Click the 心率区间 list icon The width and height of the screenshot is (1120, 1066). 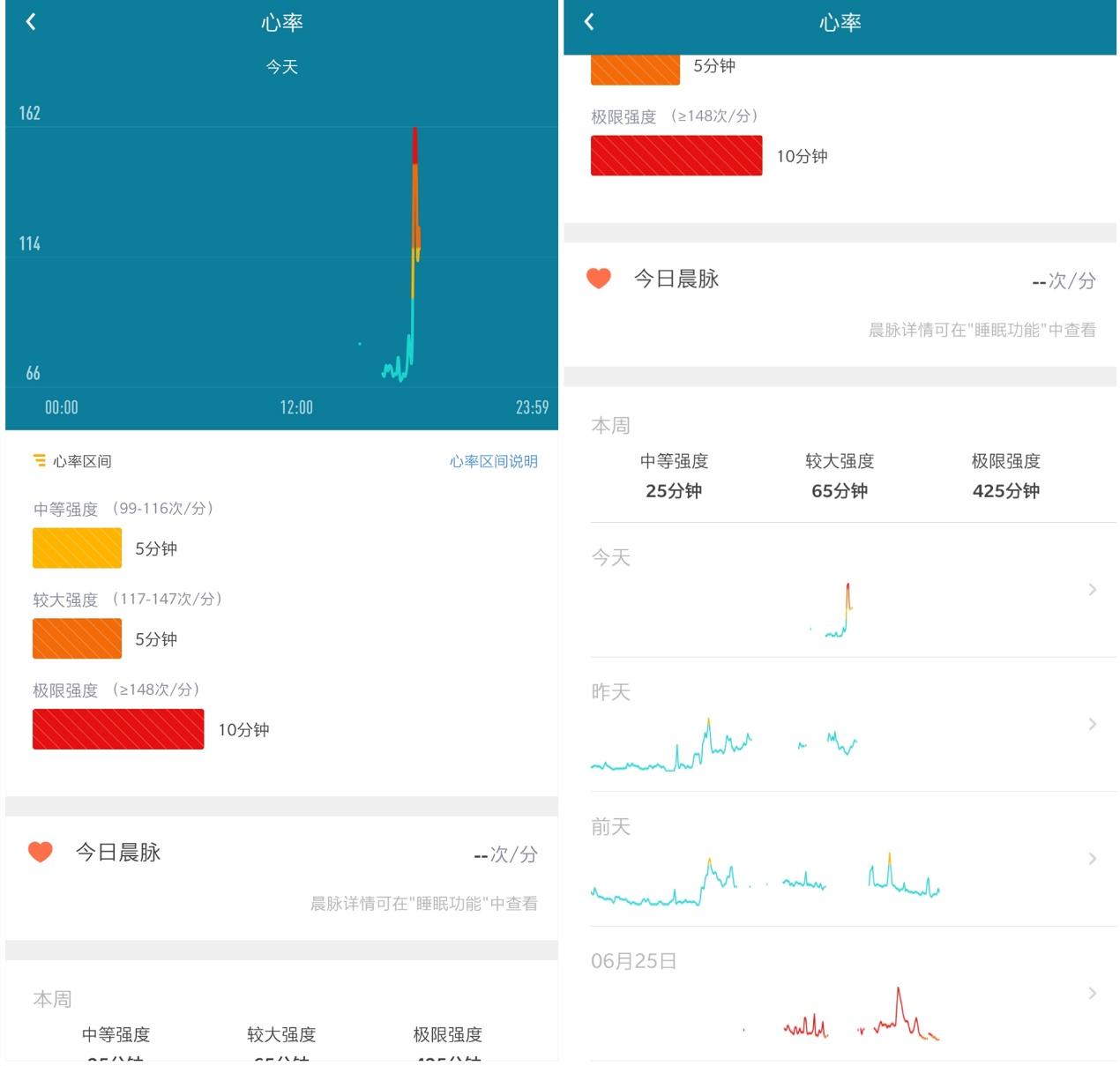(x=40, y=460)
